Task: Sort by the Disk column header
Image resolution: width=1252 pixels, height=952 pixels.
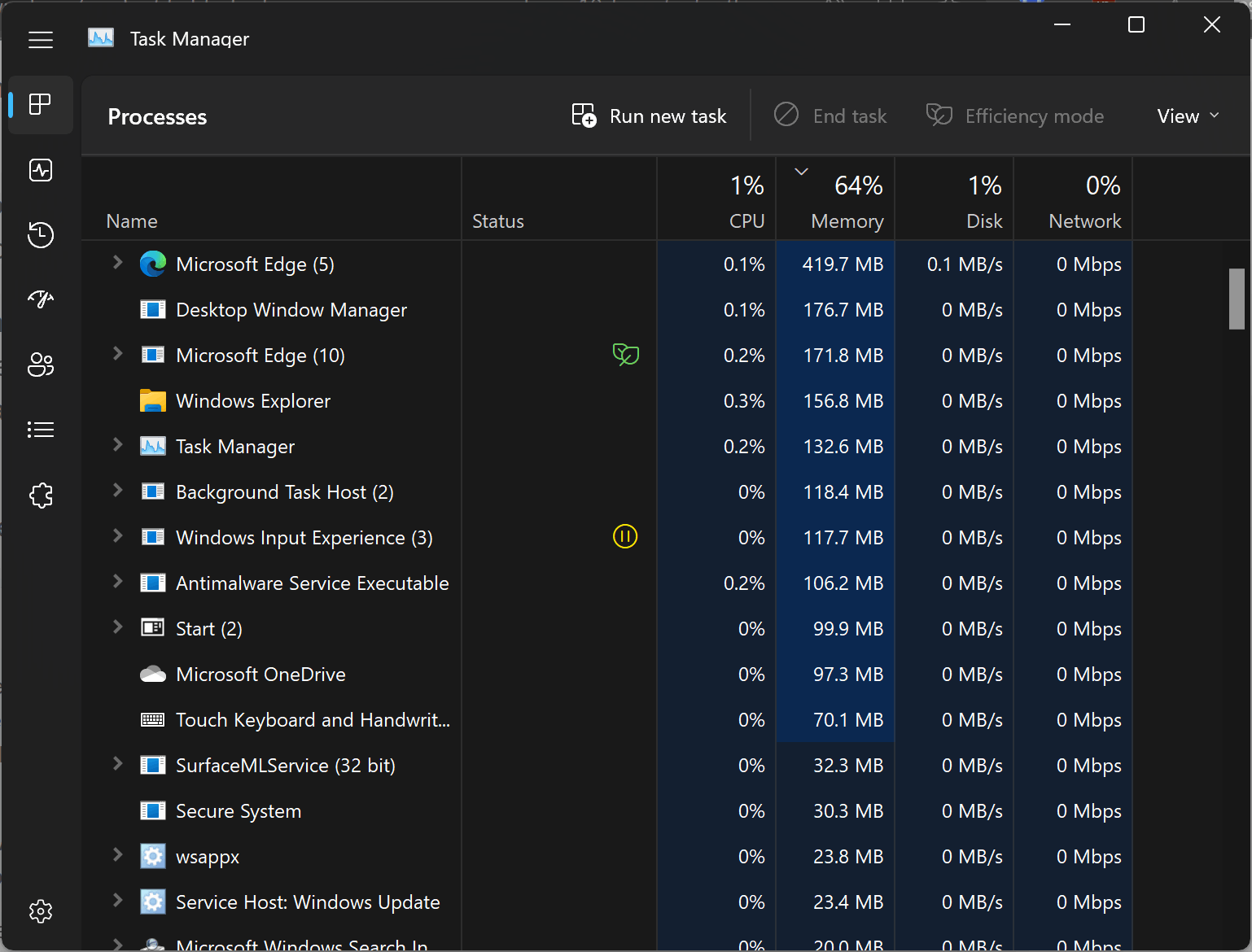Action: (x=954, y=199)
